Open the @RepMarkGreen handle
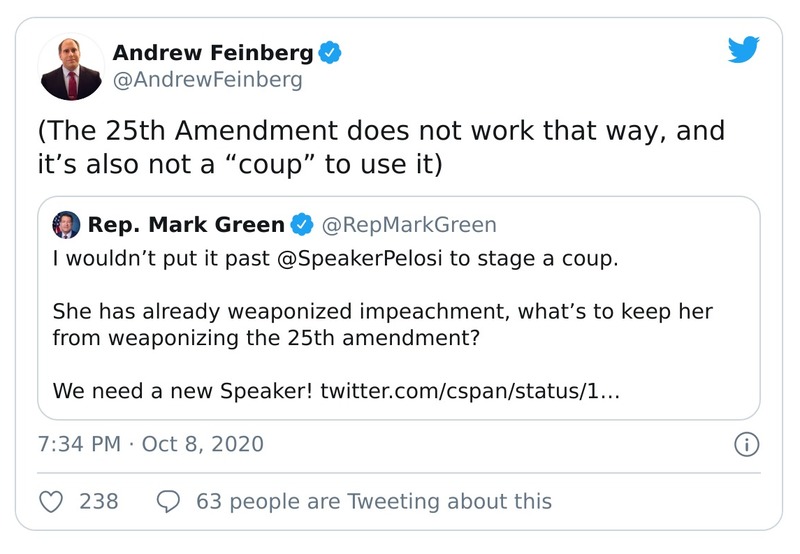The image size is (800, 554). tap(409, 225)
